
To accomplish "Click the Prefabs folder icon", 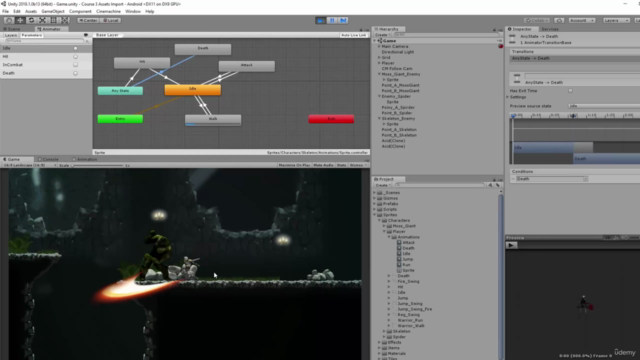I will [x=380, y=204].
